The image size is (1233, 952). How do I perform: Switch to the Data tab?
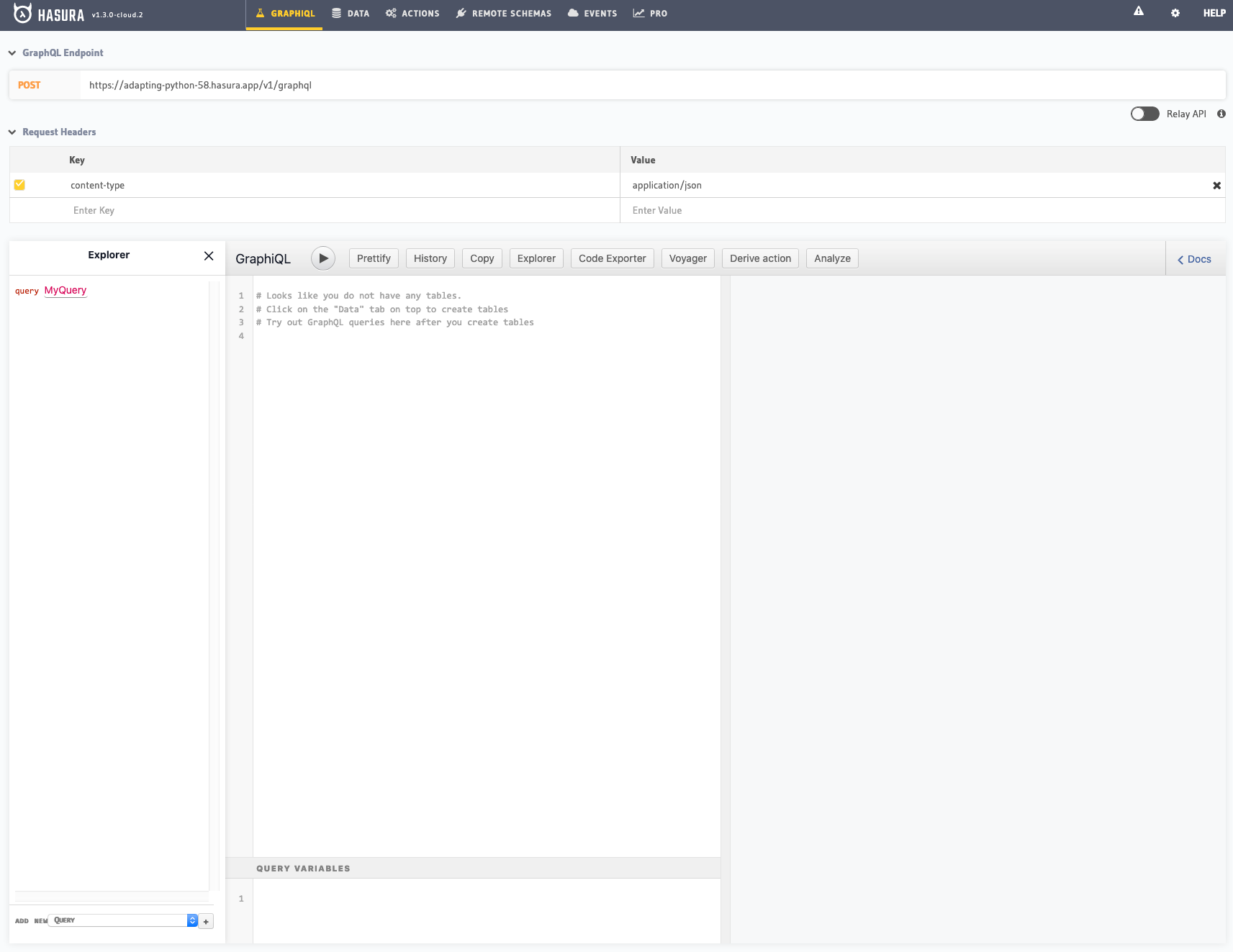[x=351, y=14]
